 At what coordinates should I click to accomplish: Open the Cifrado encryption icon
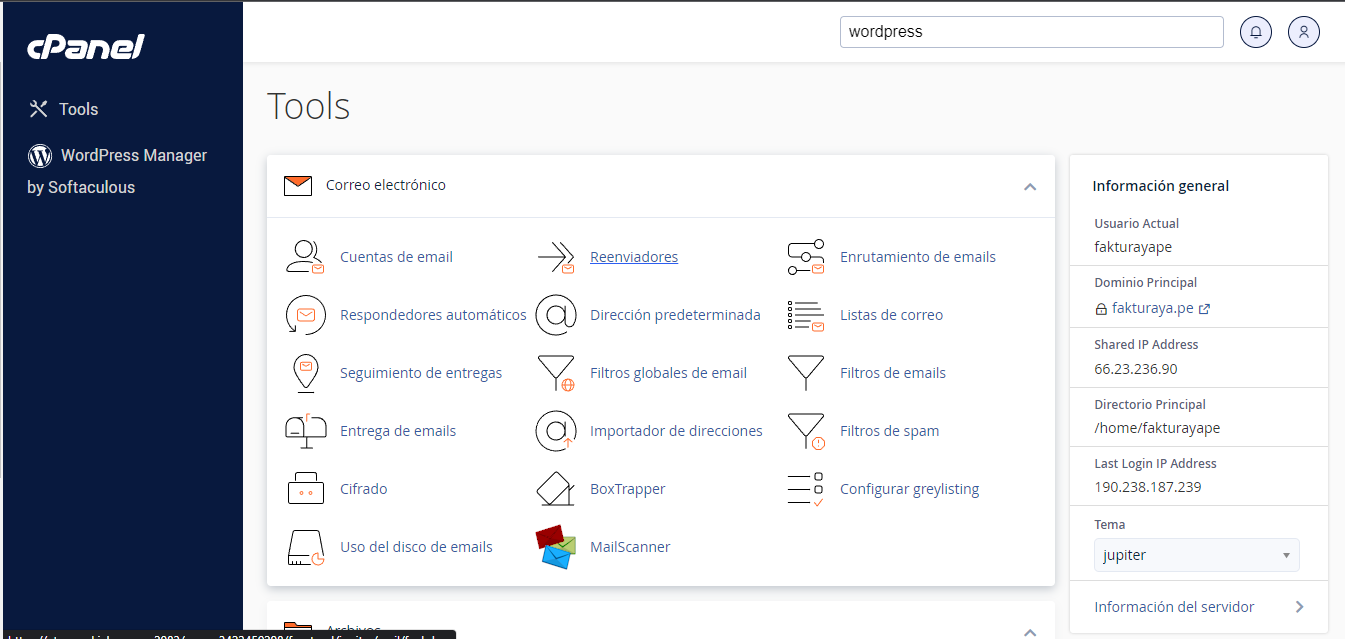[x=305, y=489]
